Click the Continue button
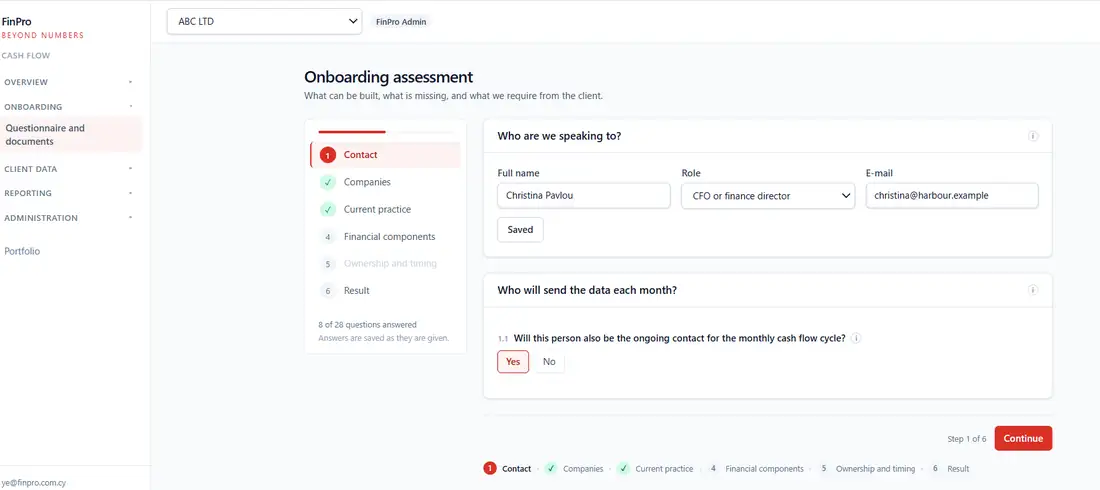This screenshot has width=1100, height=490. tap(1023, 439)
